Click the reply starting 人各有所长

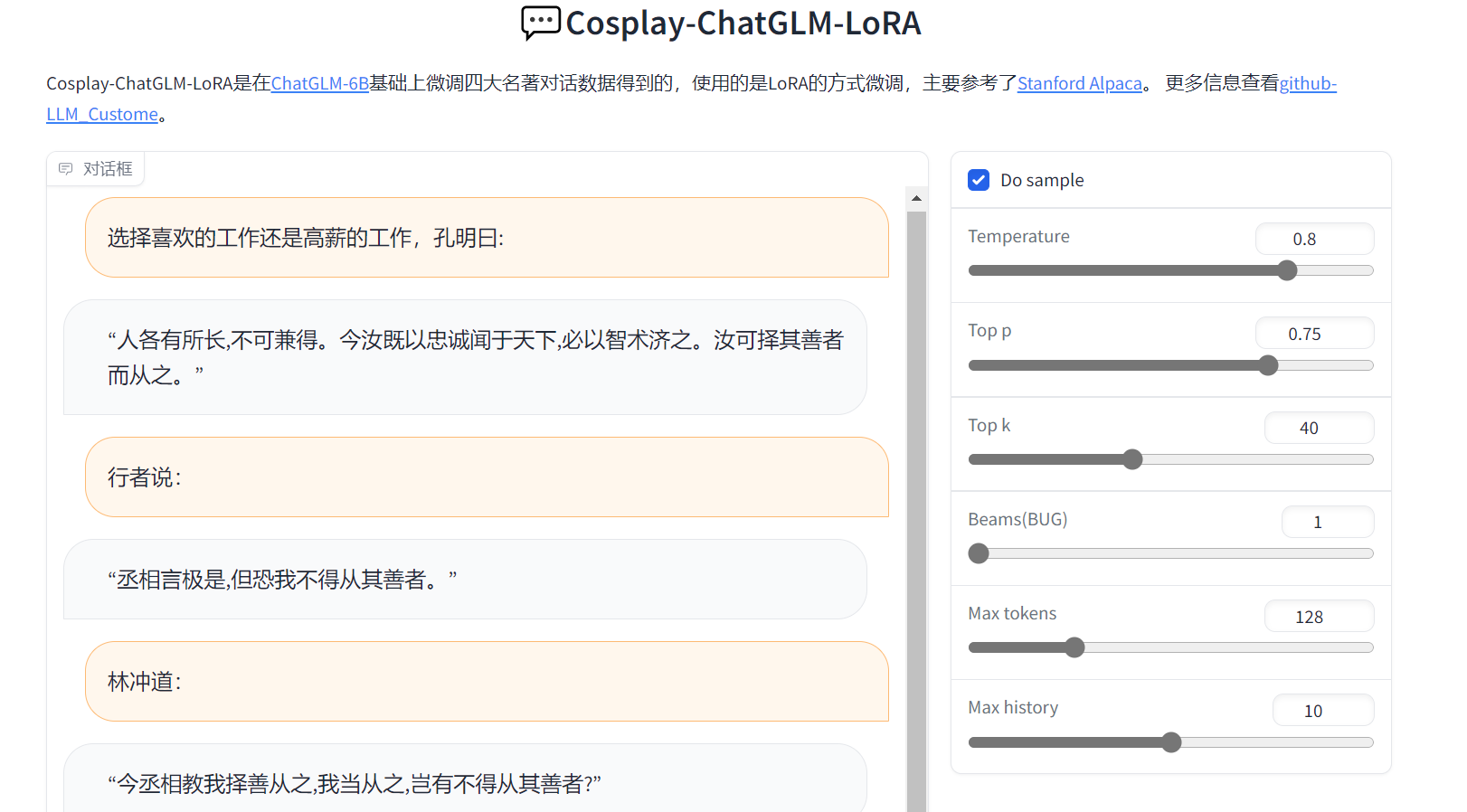click(465, 357)
